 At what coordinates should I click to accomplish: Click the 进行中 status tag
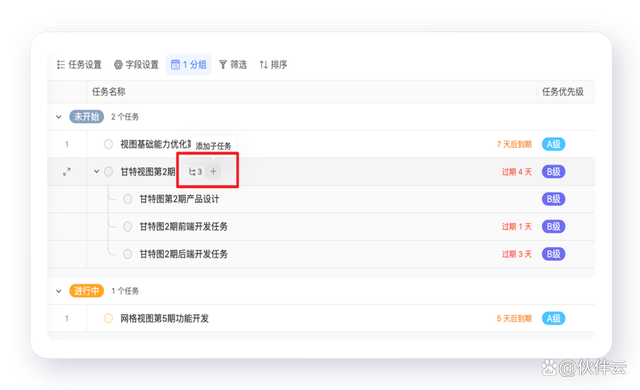87,291
